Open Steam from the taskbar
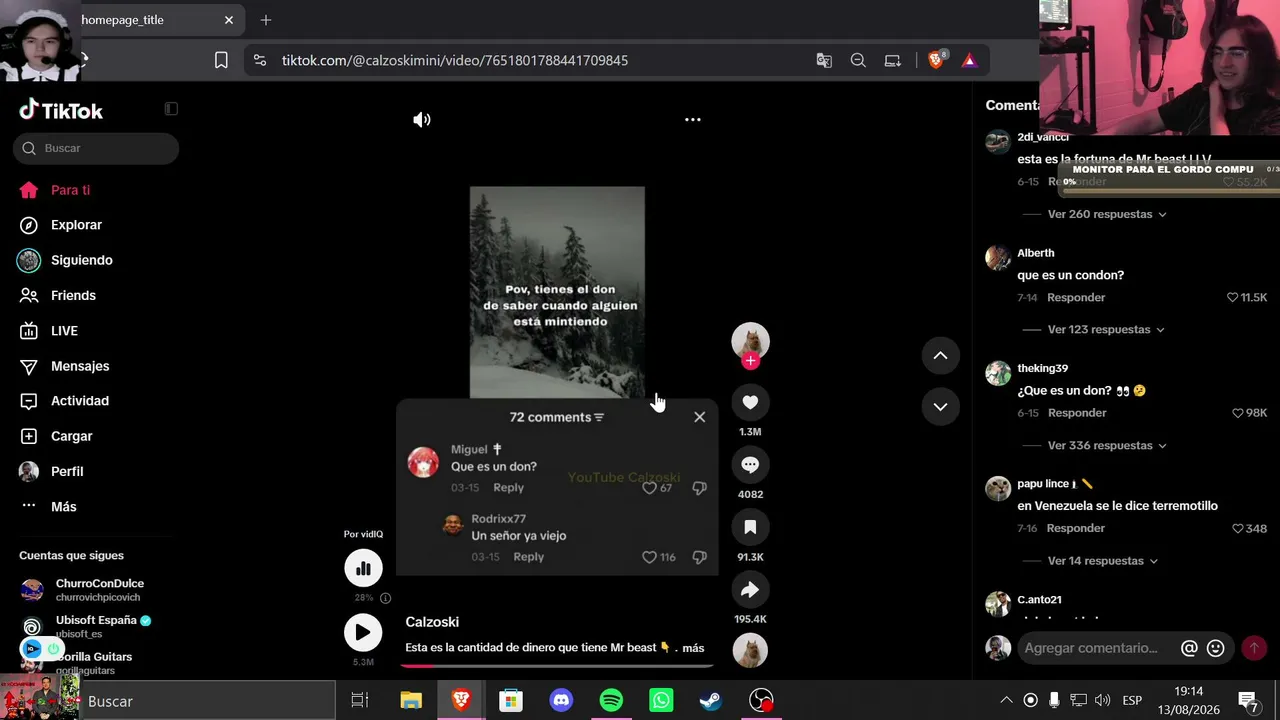 [711, 701]
